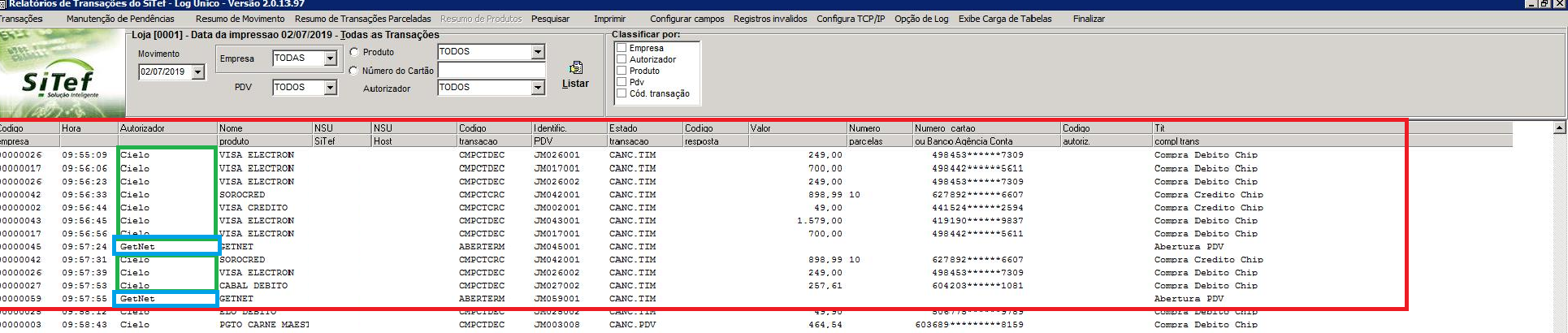The width and height of the screenshot is (1568, 333).
Task: Open Exibe Carga de Tabelas
Action: point(1005,19)
